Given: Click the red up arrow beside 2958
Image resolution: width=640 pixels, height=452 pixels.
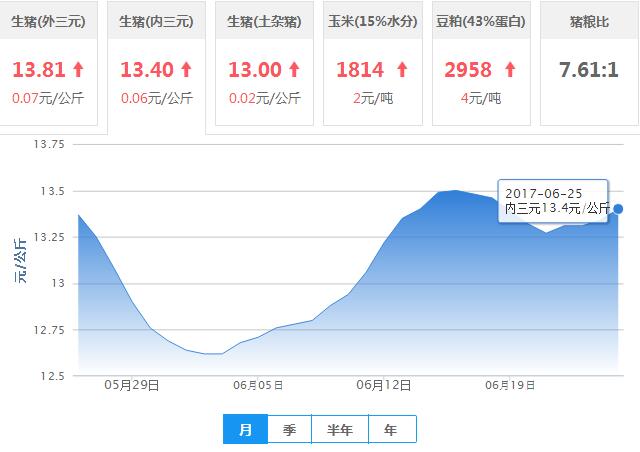Looking at the screenshot, I should pos(510,69).
